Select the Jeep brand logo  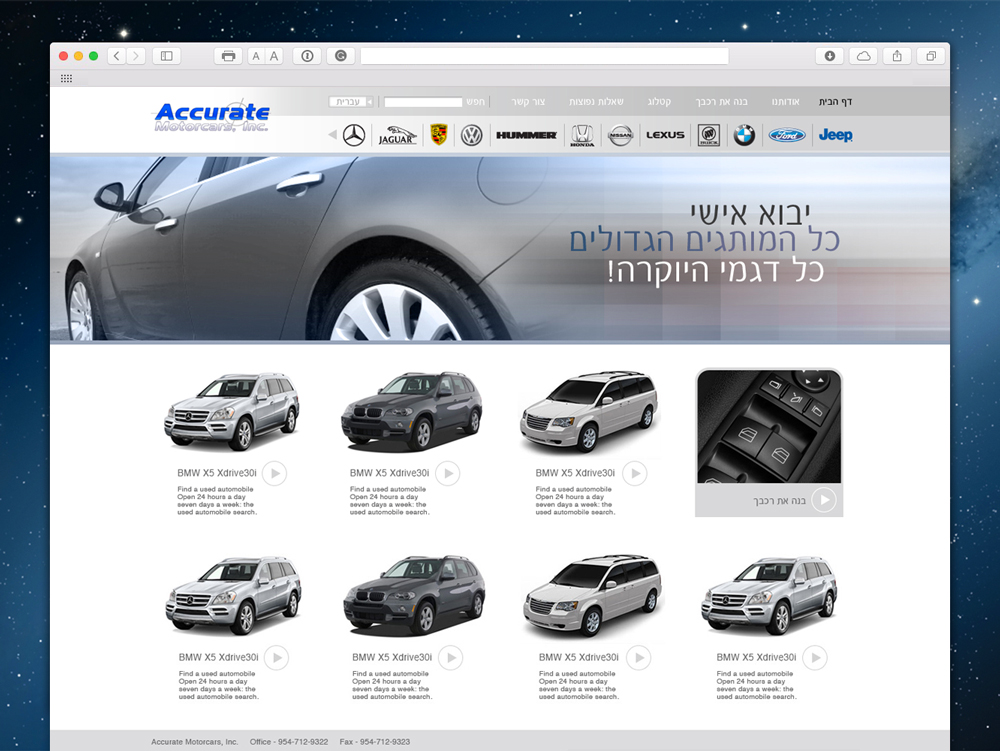tap(835, 135)
